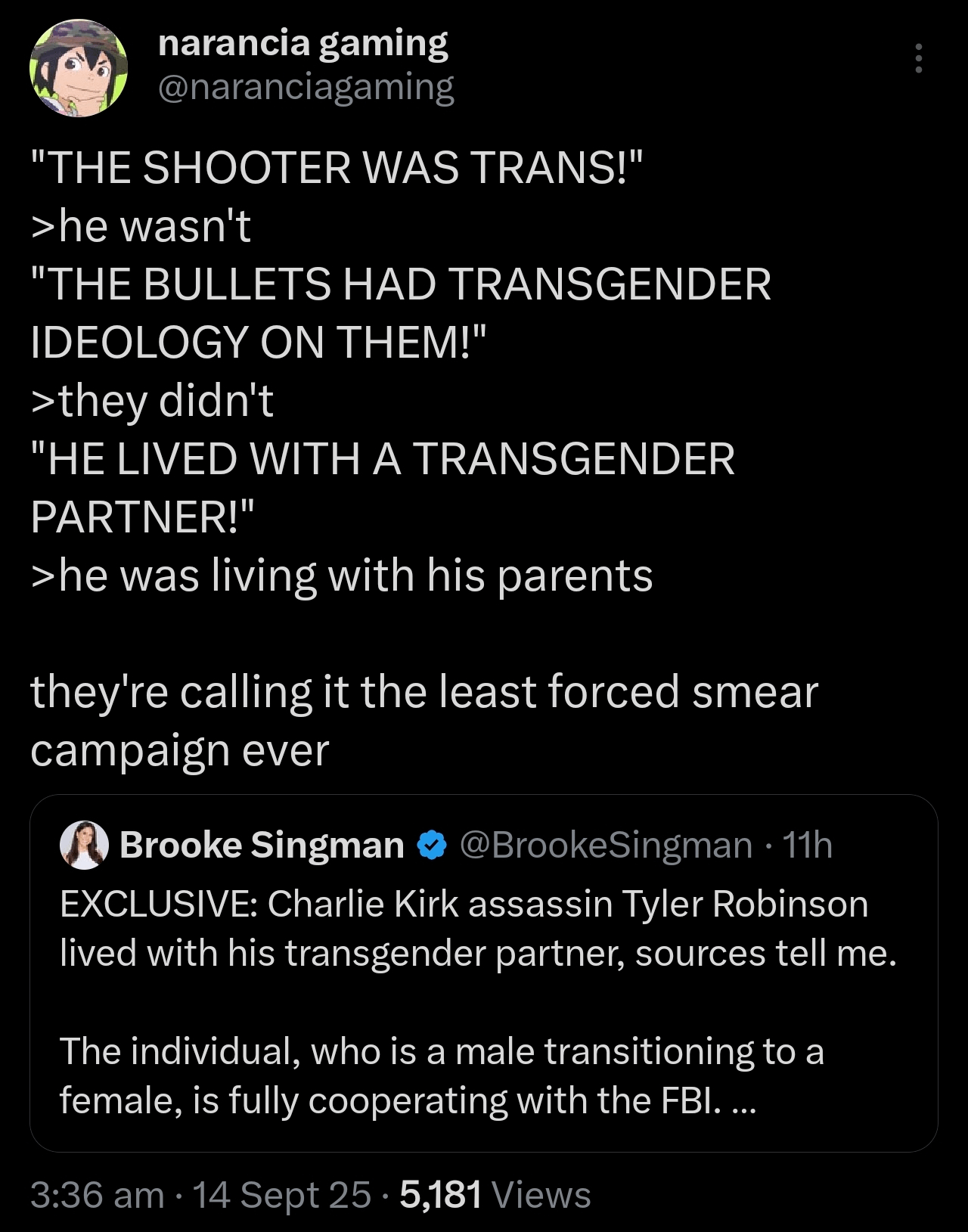The height and width of the screenshot is (1232, 968).
Task: Open the narancia gaming display name
Action: 303,43
